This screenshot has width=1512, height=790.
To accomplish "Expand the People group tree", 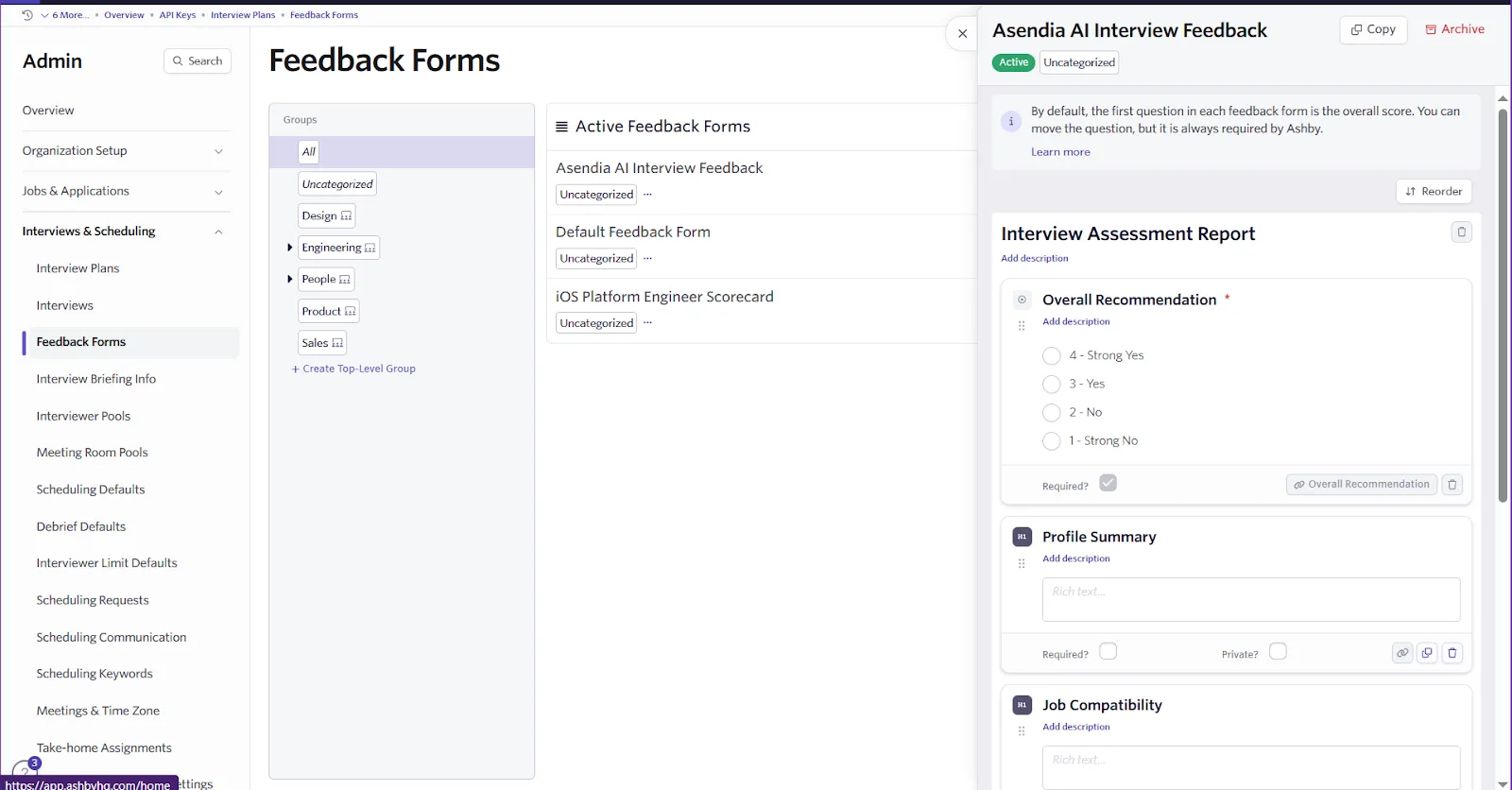I will click(x=289, y=280).
